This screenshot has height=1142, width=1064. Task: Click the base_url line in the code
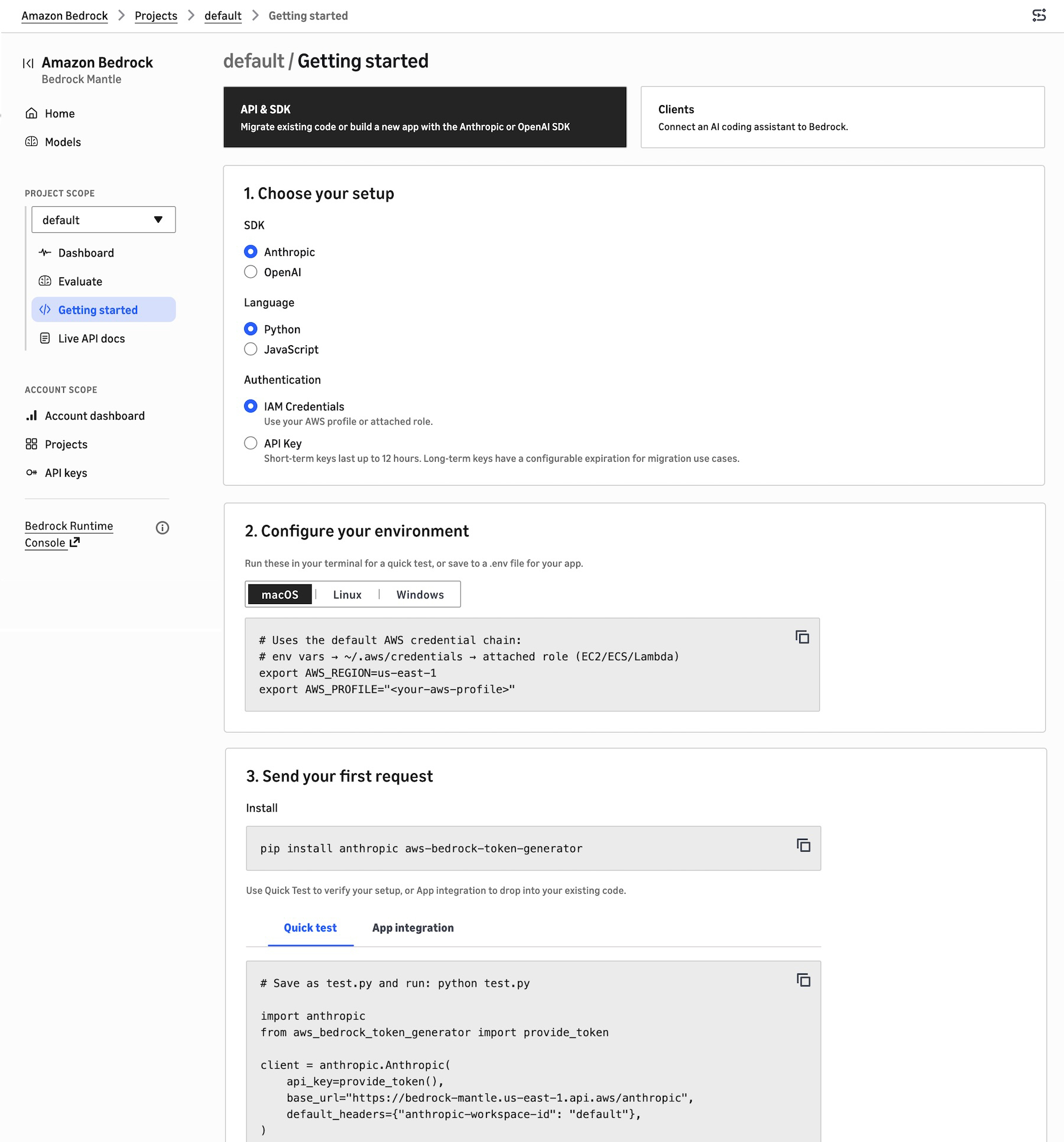pyautogui.click(x=490, y=1098)
